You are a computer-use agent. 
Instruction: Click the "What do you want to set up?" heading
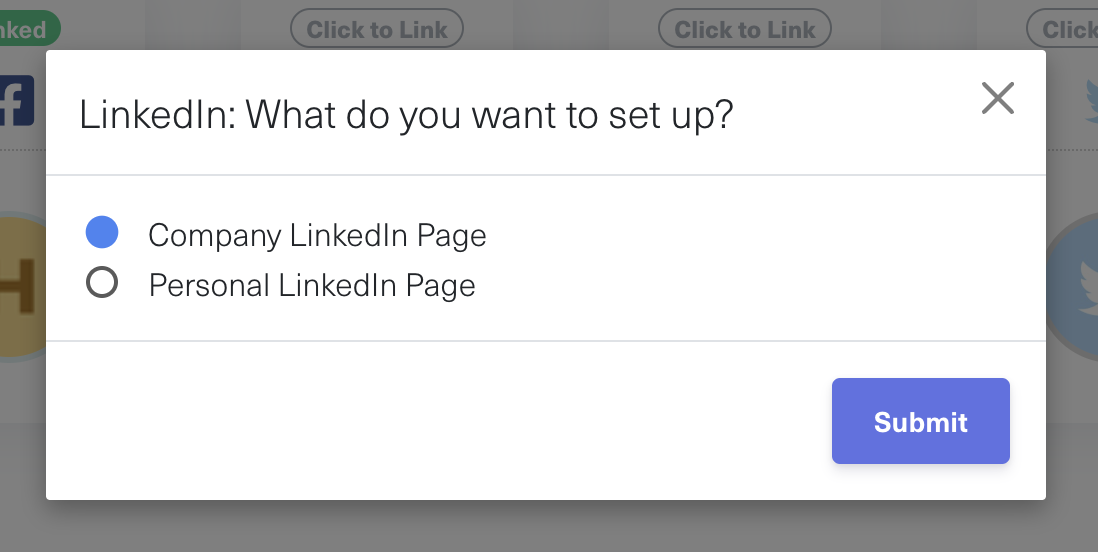[490, 115]
